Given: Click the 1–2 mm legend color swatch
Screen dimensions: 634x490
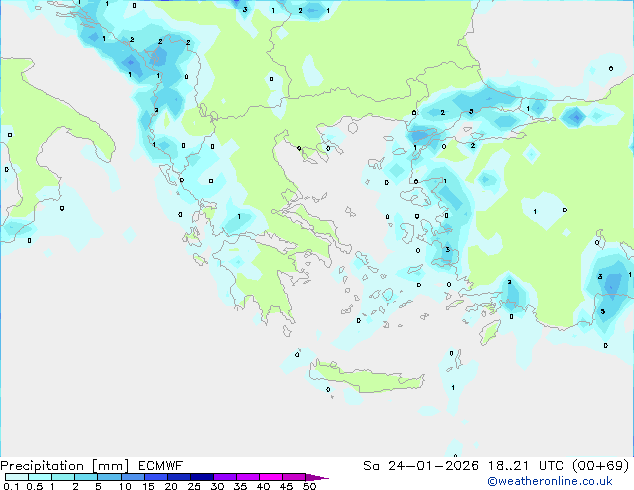Looking at the screenshot, I should [63, 477].
